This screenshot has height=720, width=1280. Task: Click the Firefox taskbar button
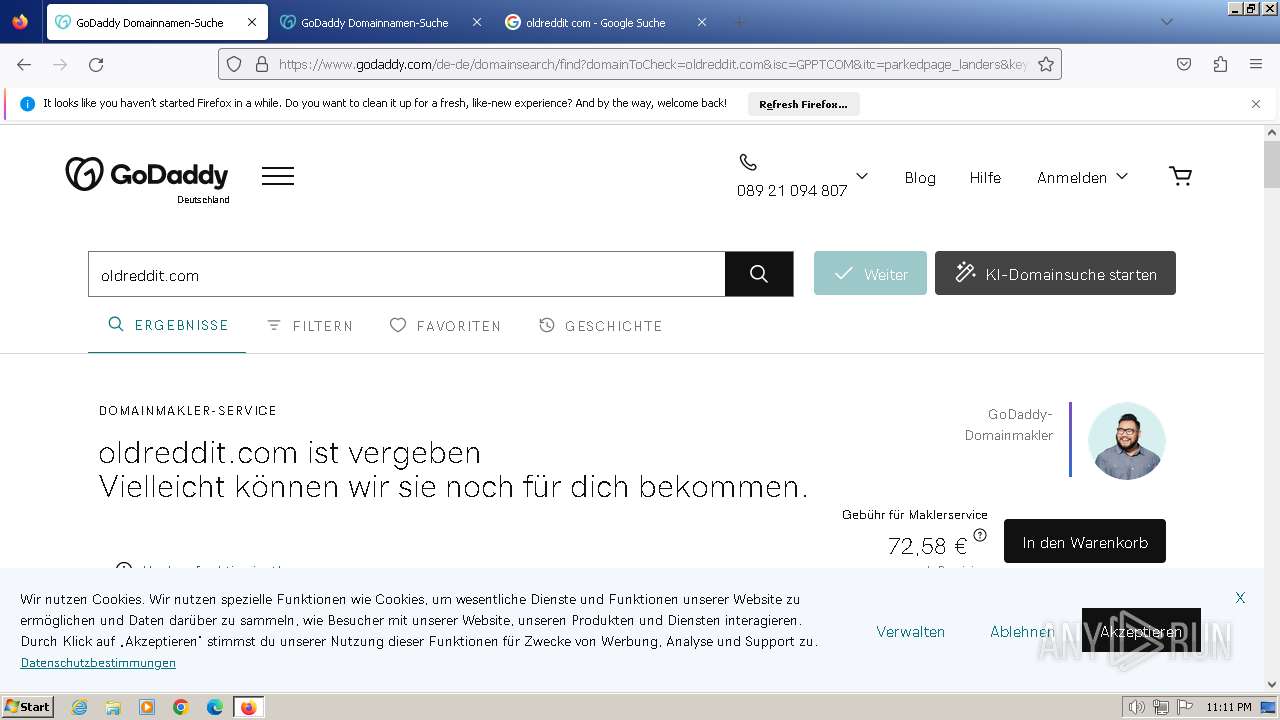249,707
